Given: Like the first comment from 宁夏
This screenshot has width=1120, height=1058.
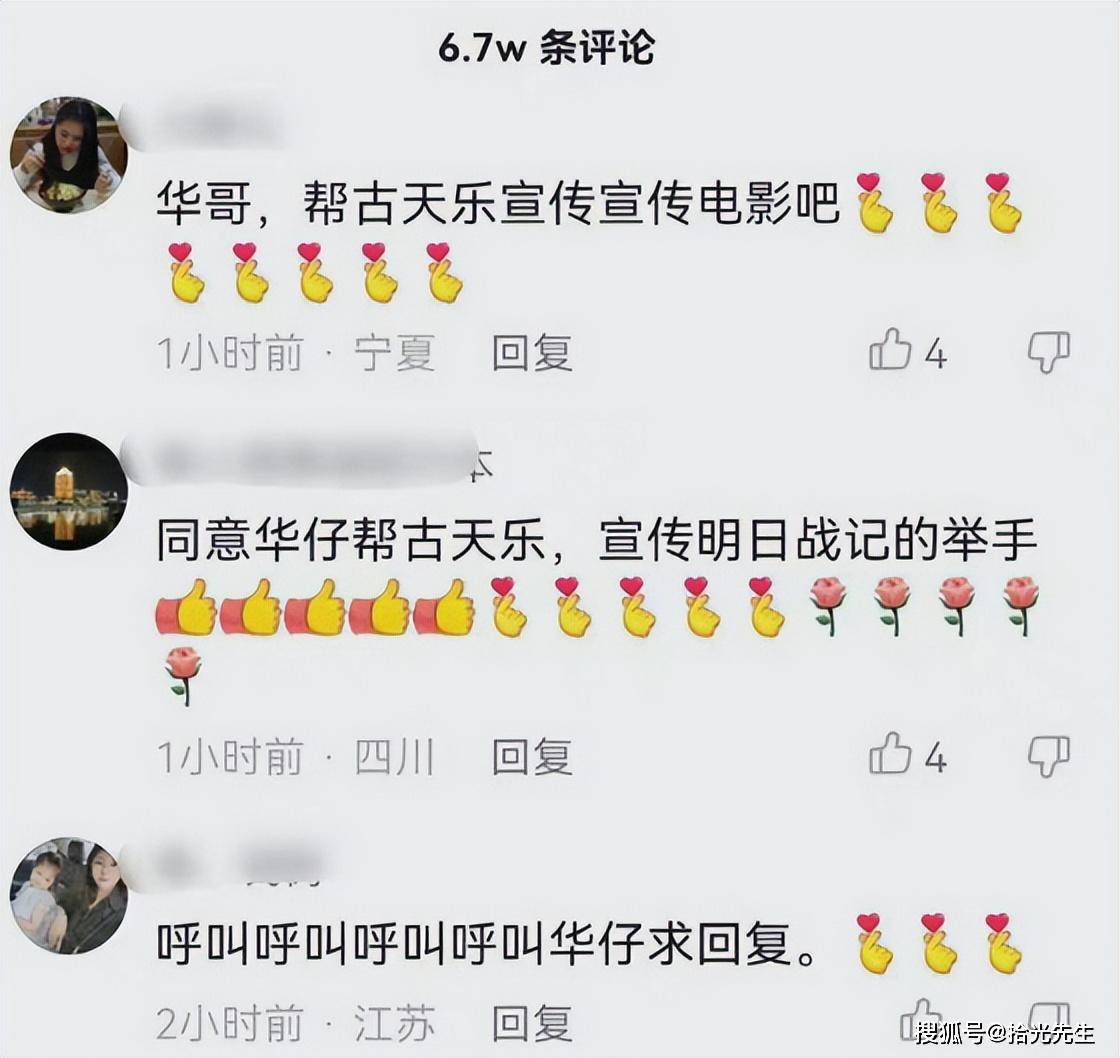Looking at the screenshot, I should click(x=890, y=350).
